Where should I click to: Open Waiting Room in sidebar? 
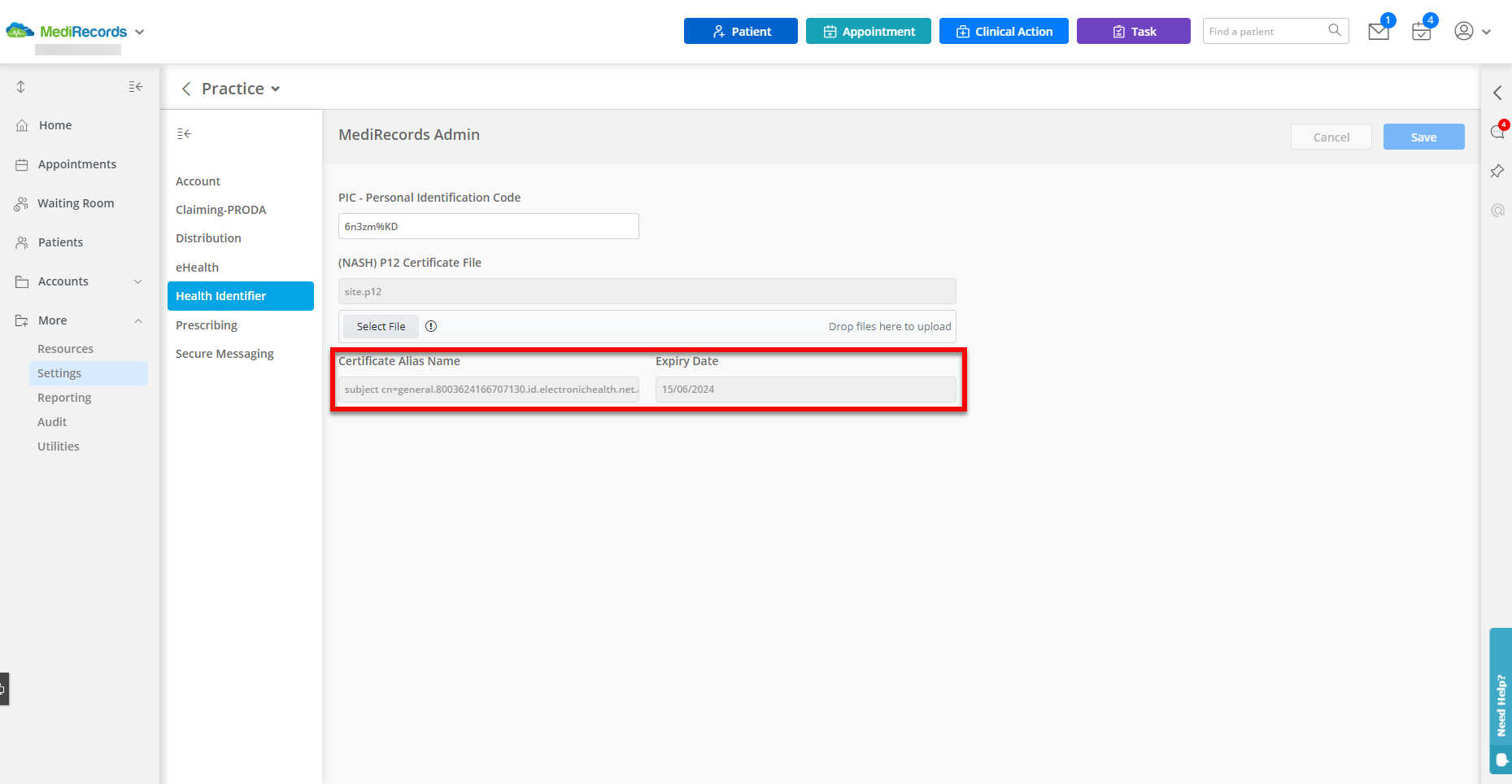[76, 203]
